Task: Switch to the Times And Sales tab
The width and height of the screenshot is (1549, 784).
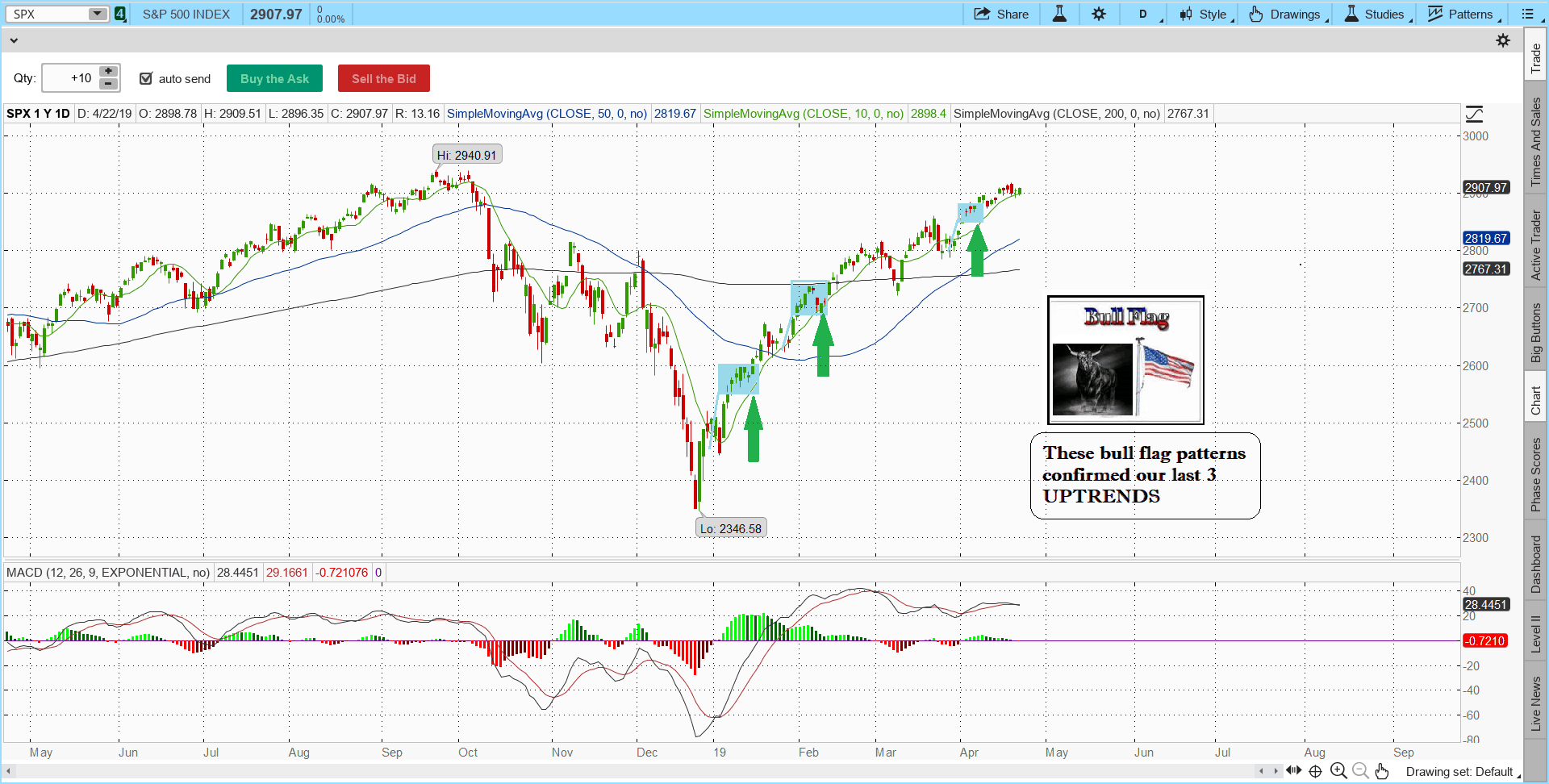Action: tap(1535, 141)
